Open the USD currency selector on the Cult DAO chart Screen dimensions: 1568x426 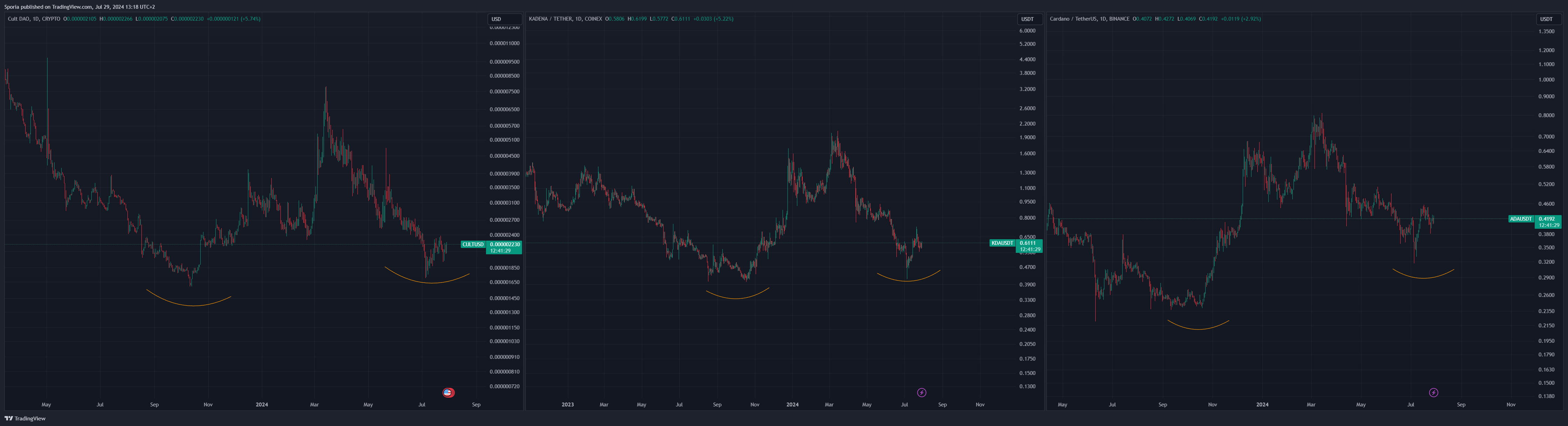505,19
